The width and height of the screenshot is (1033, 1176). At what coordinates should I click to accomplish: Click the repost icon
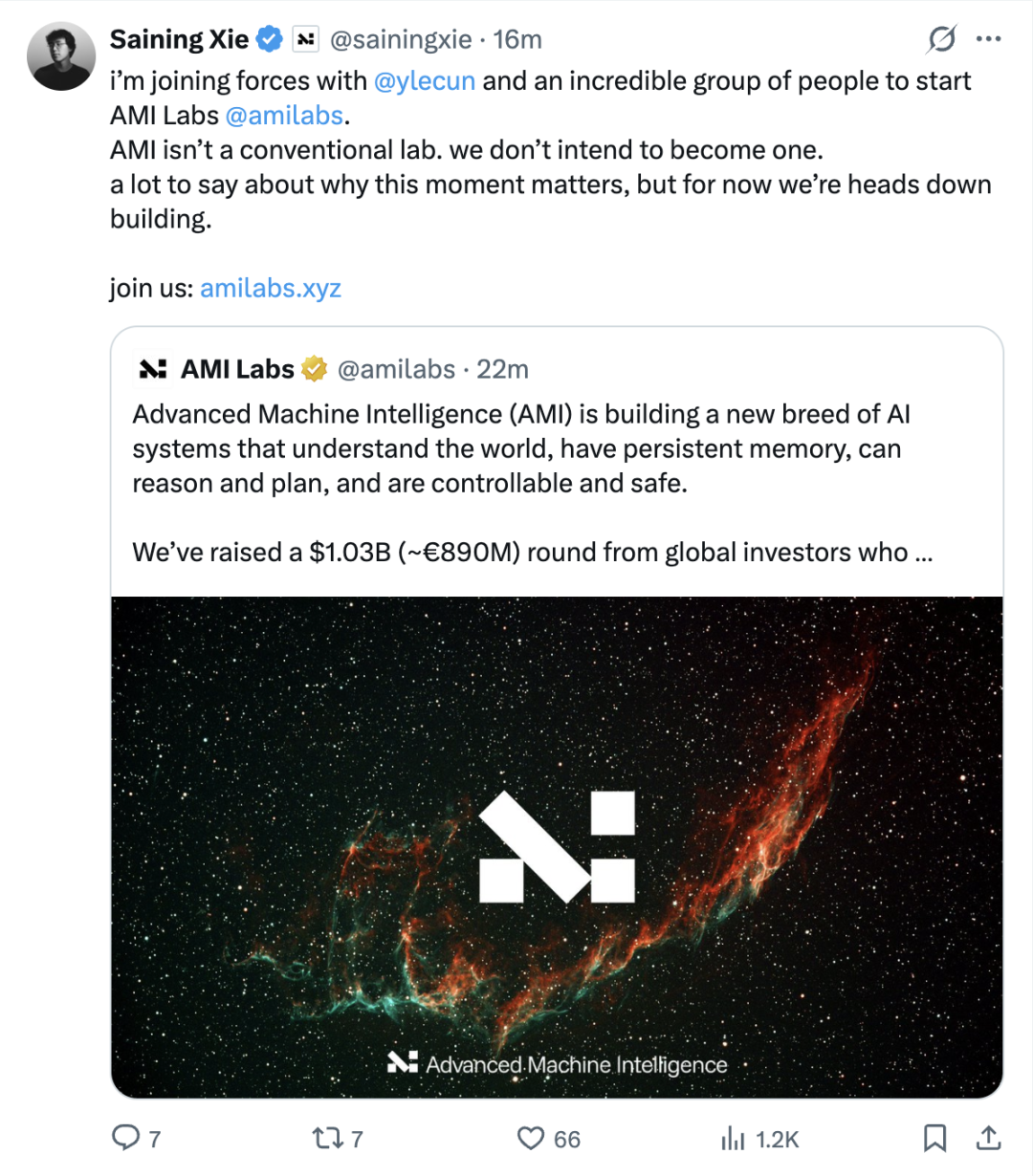point(326,1138)
